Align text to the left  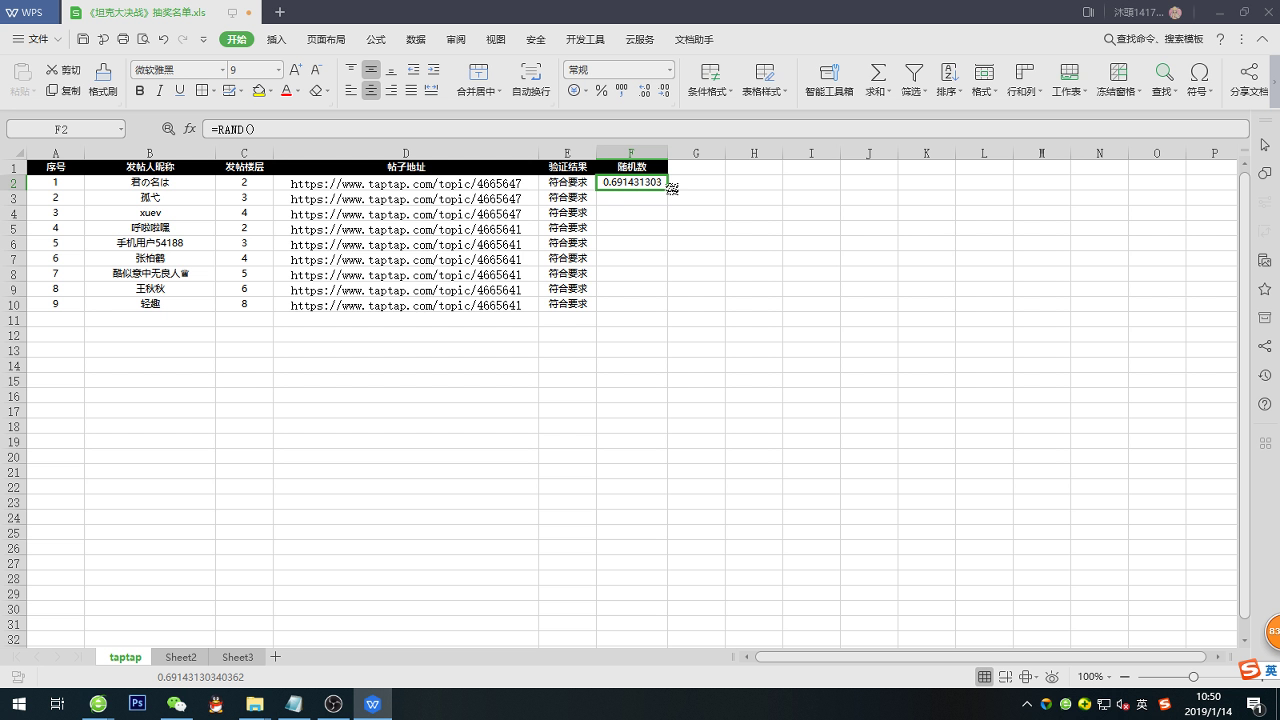351,91
